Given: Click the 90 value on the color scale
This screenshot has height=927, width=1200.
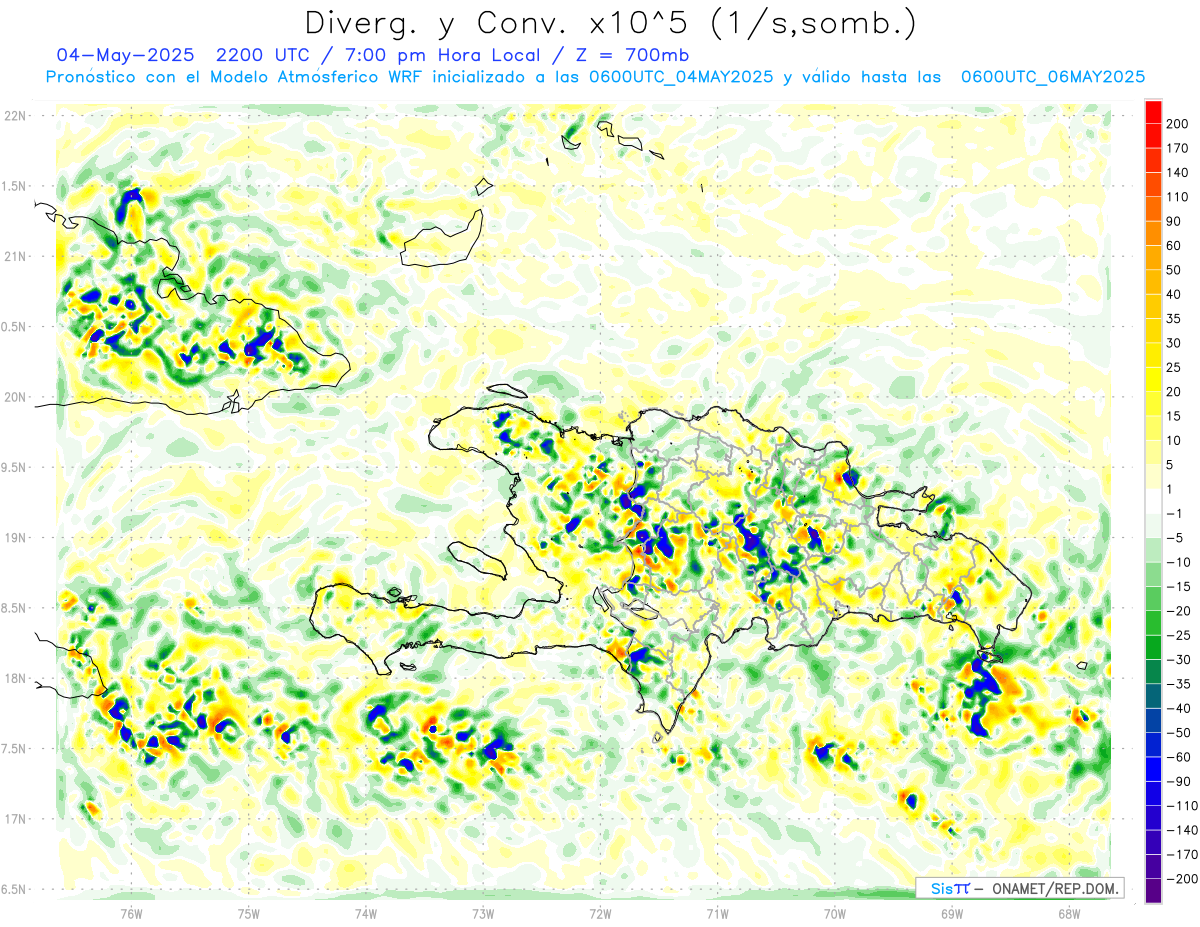Looking at the screenshot, I should (x=1174, y=221).
